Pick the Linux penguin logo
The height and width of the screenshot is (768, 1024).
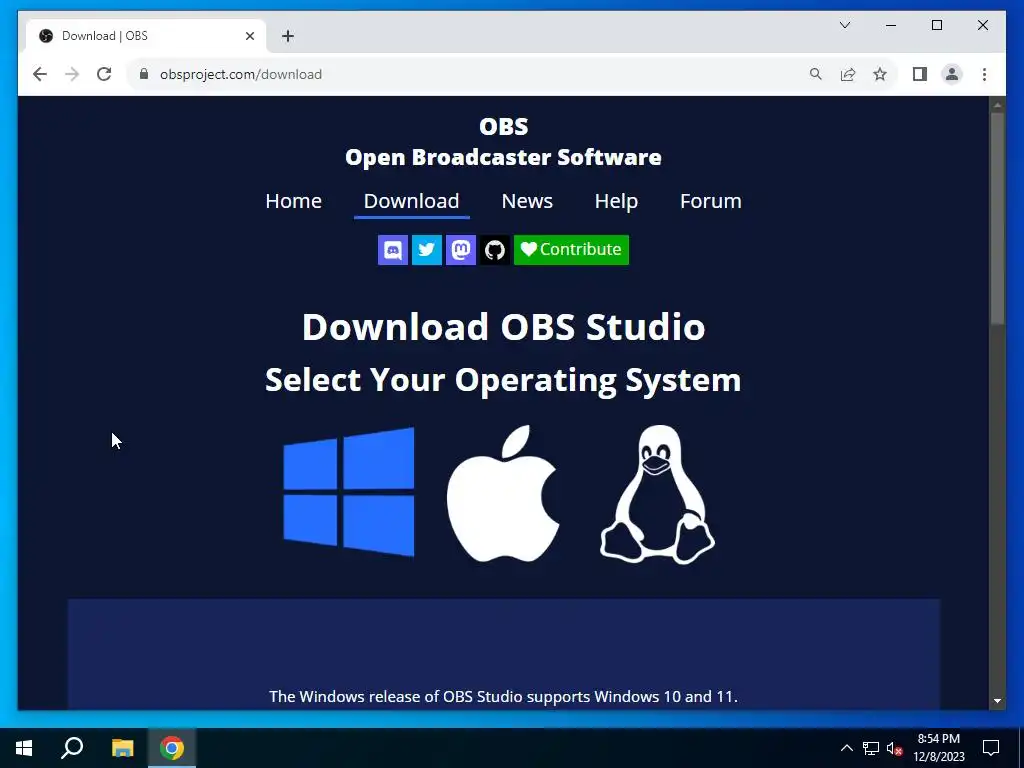point(658,494)
